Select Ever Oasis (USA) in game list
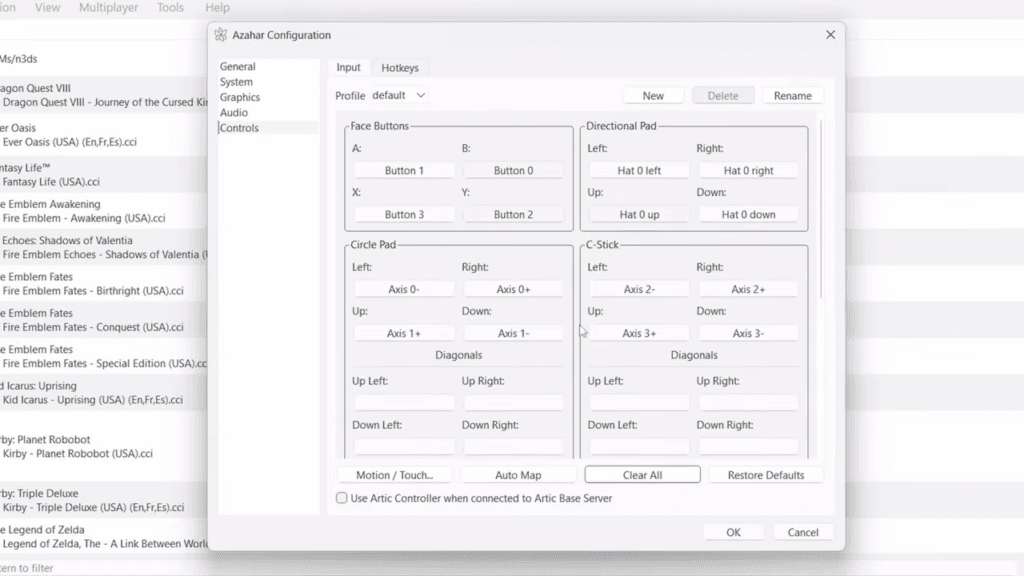This screenshot has height=576, width=1024. [x=103, y=135]
